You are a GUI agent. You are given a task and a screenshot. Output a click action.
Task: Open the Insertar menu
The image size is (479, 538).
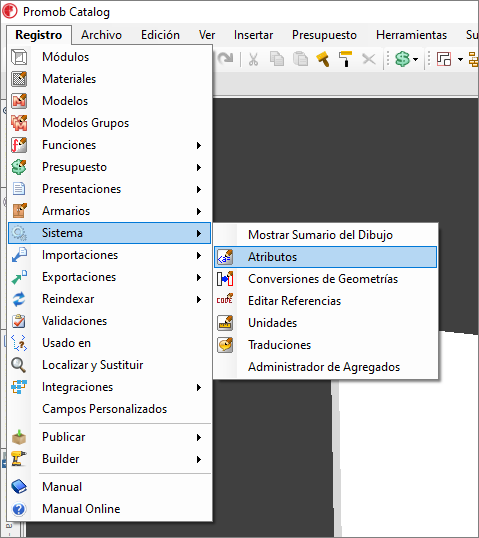click(253, 35)
